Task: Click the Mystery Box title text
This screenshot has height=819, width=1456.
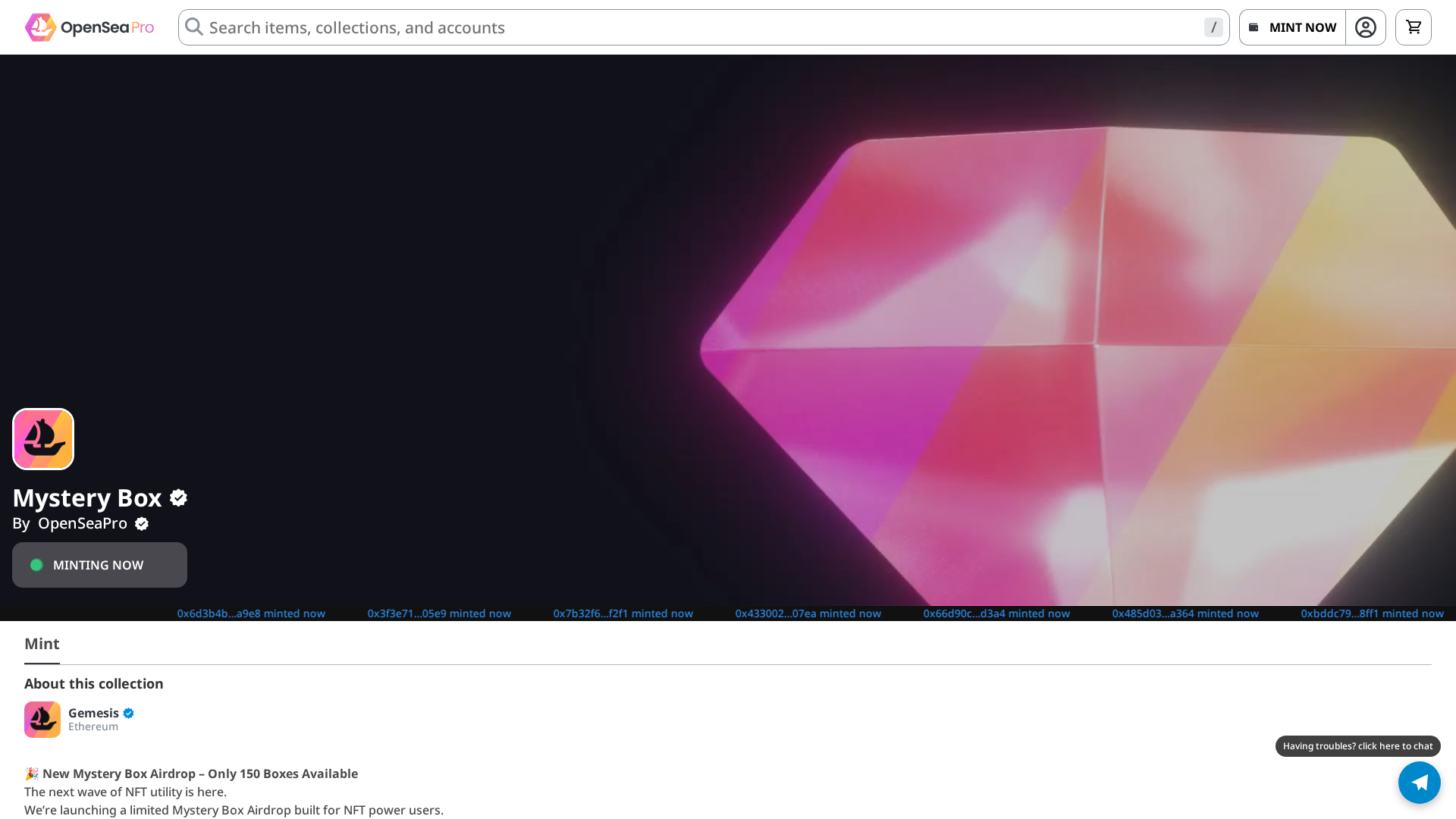Action: coord(87,497)
